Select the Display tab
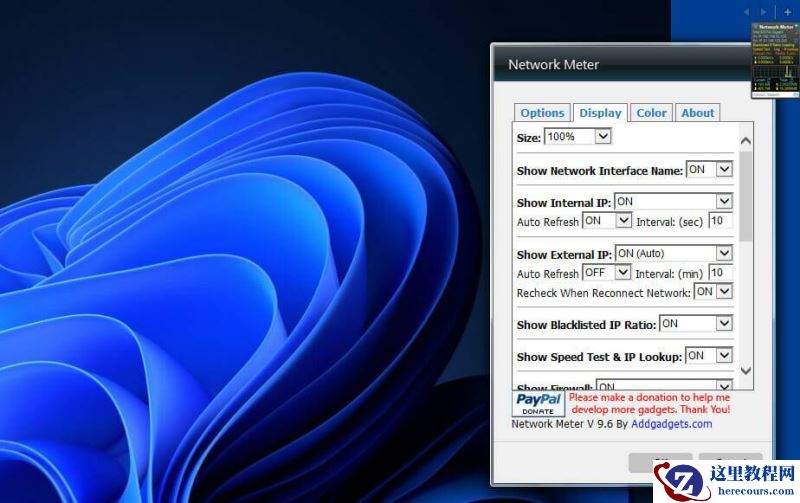The height and width of the screenshot is (503, 800). (600, 113)
